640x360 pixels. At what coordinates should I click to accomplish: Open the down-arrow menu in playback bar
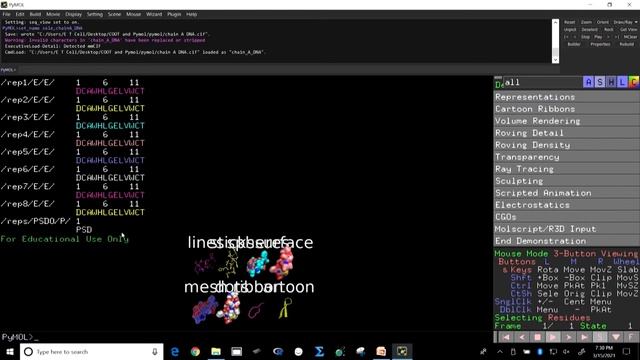(x=616, y=337)
